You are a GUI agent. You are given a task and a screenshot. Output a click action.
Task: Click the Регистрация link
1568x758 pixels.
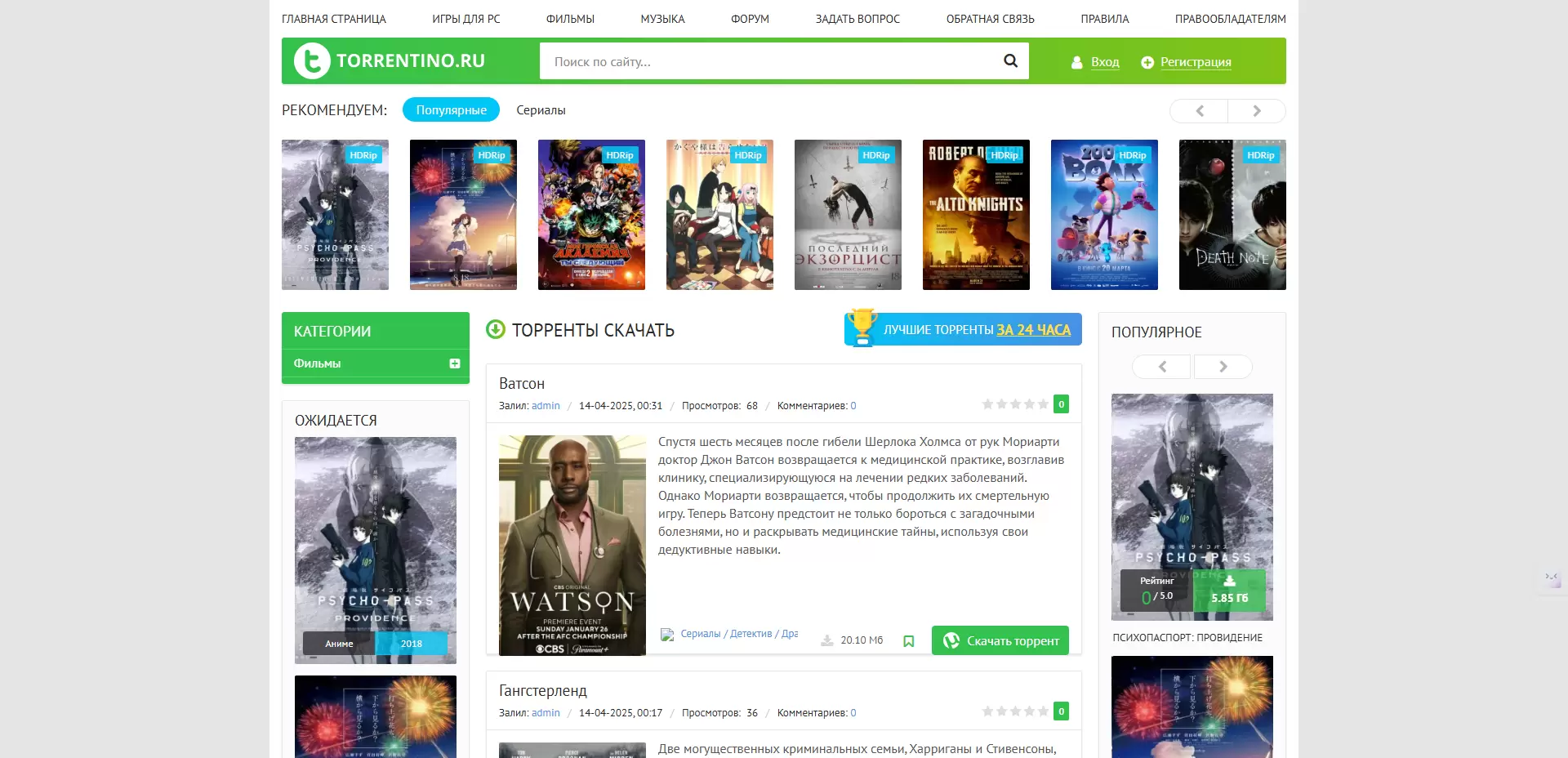pyautogui.click(x=1195, y=62)
